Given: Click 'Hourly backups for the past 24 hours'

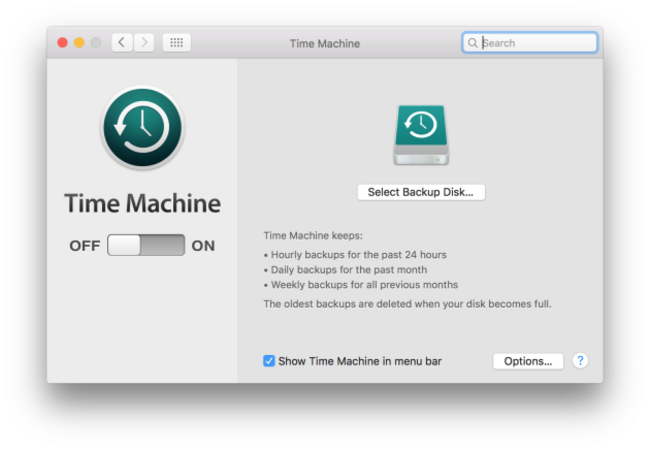Looking at the screenshot, I should (359, 255).
